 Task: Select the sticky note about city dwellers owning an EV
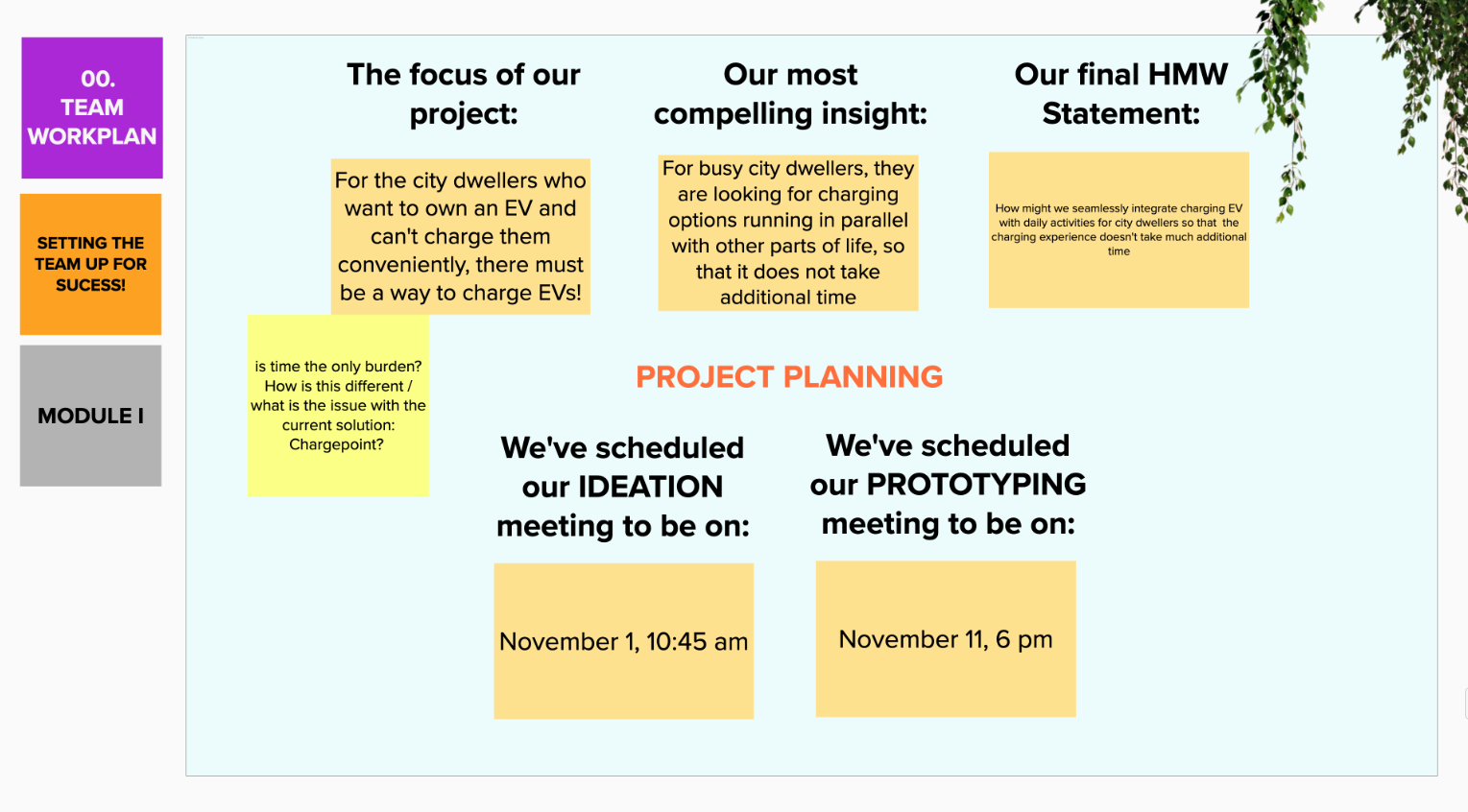(461, 236)
